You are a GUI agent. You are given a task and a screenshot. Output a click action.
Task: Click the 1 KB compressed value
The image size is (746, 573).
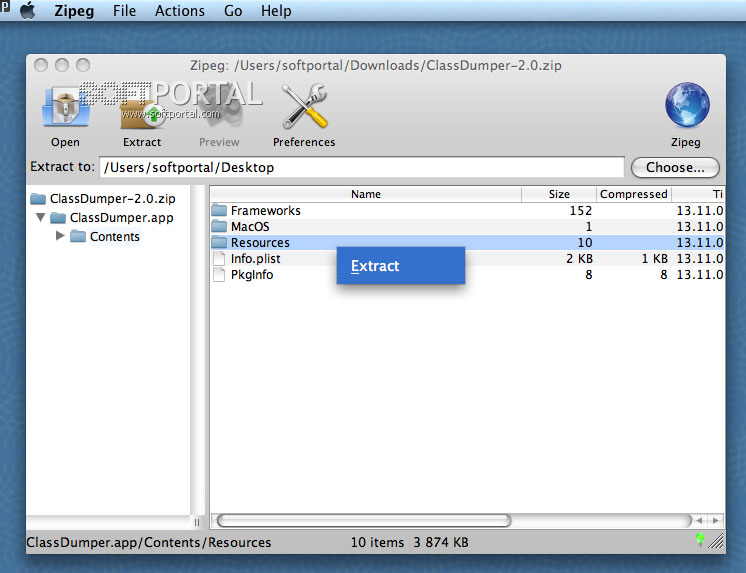pos(654,259)
